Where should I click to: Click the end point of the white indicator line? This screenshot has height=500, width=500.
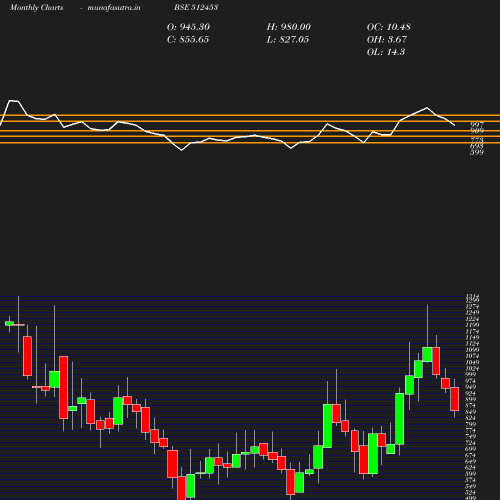pos(455,126)
